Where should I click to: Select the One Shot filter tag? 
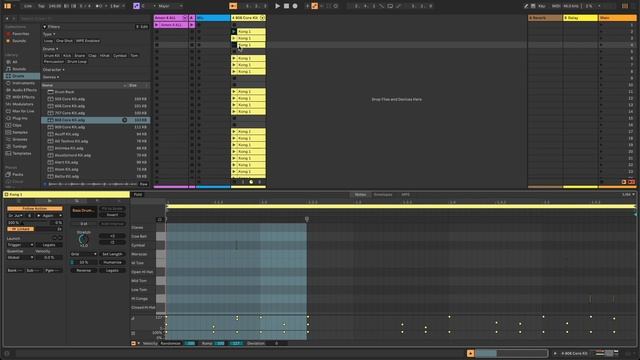pos(64,41)
